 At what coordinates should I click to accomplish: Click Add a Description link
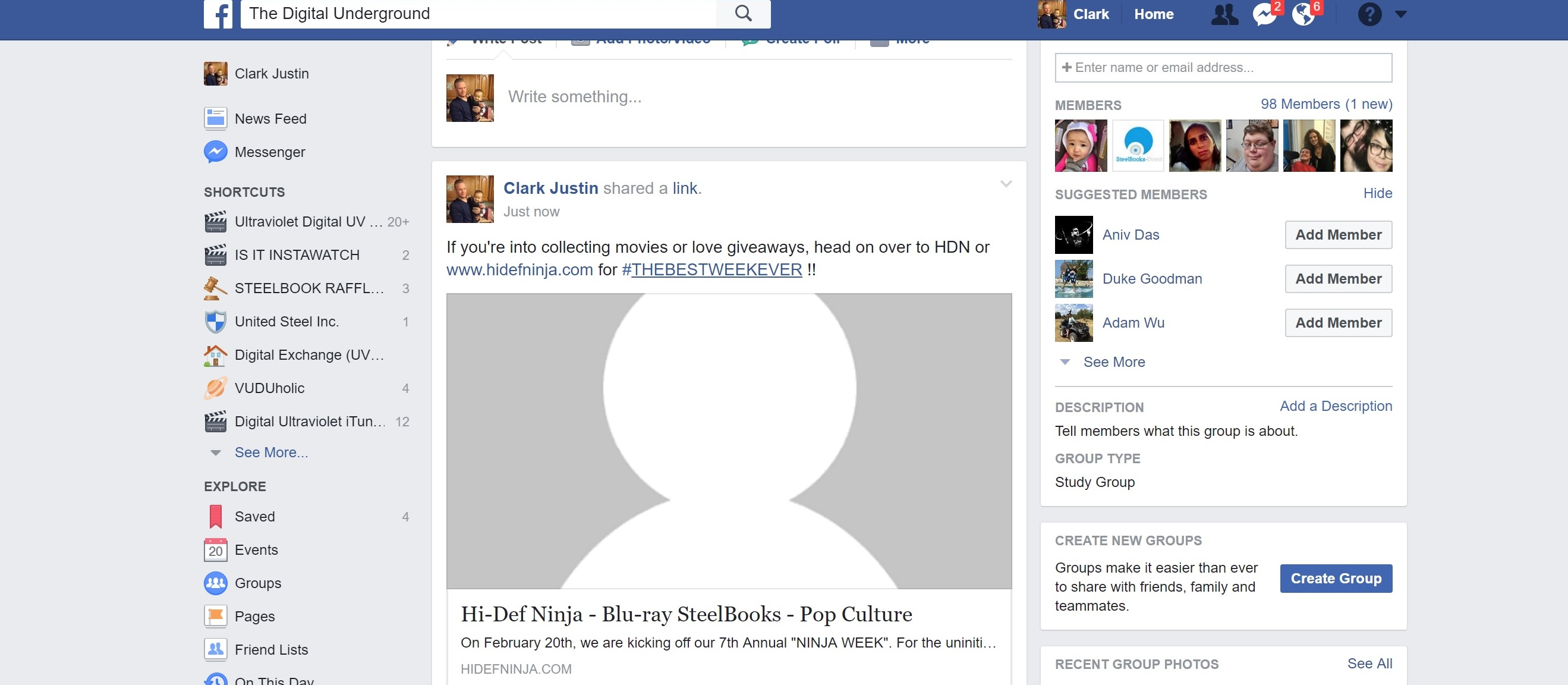1336,406
